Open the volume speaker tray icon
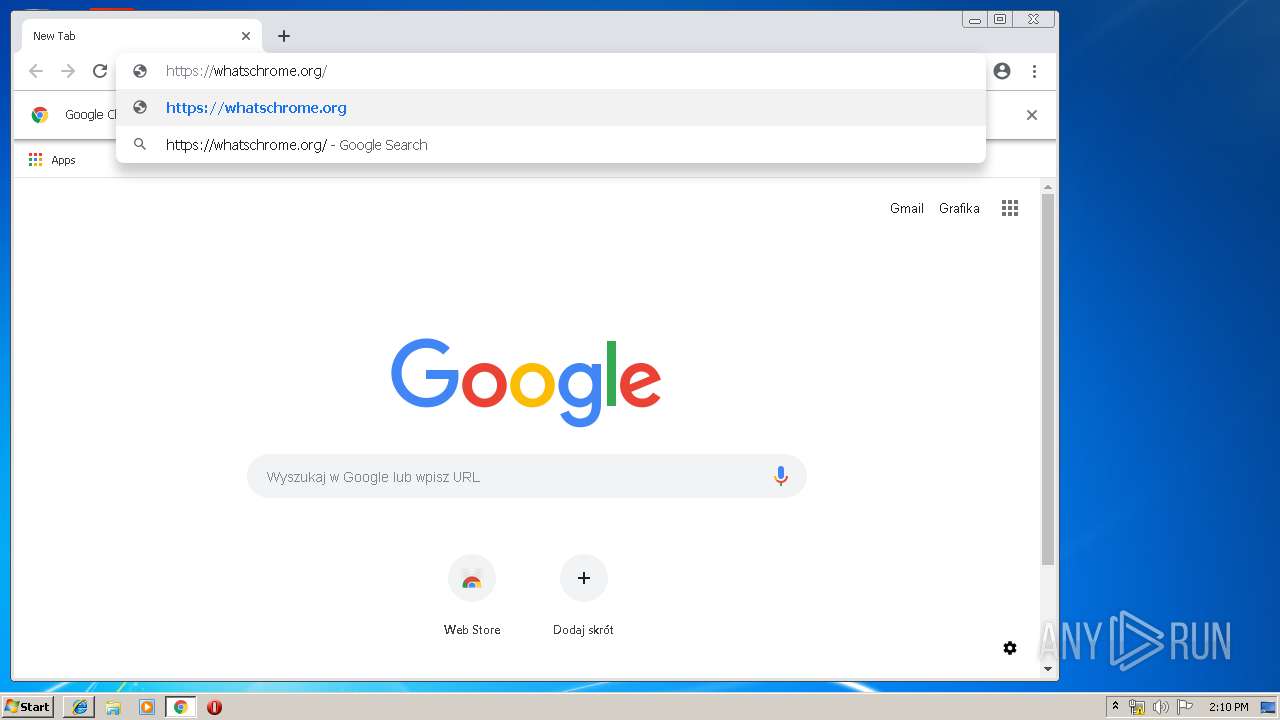The width and height of the screenshot is (1280, 720). [1161, 707]
